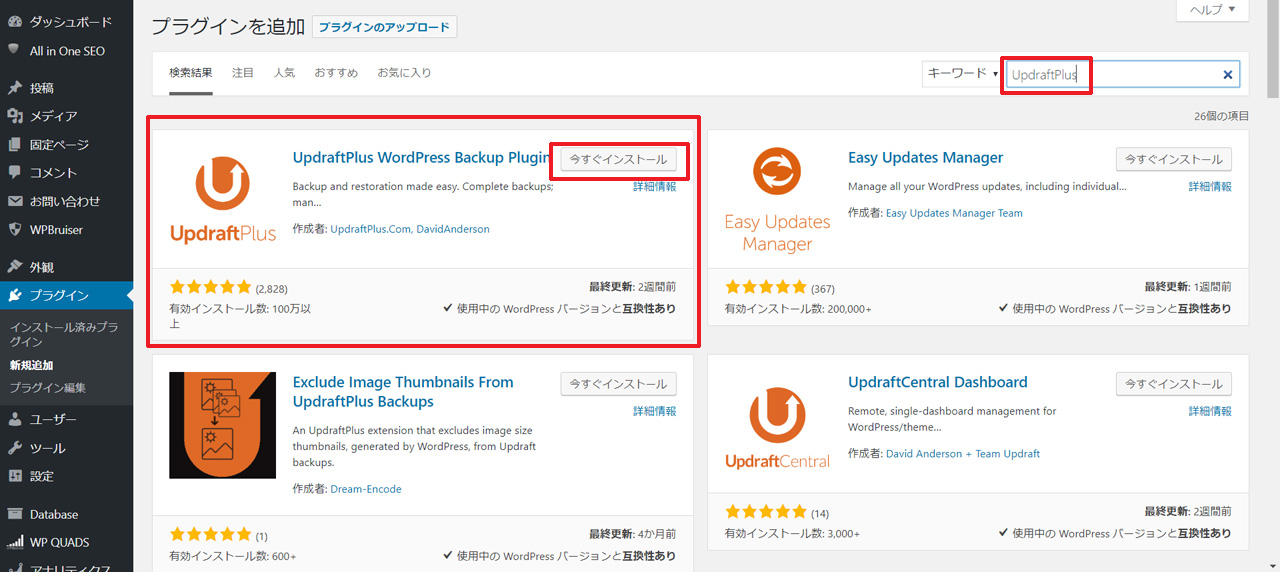Click the settings icon beside 設定

pos(15,476)
